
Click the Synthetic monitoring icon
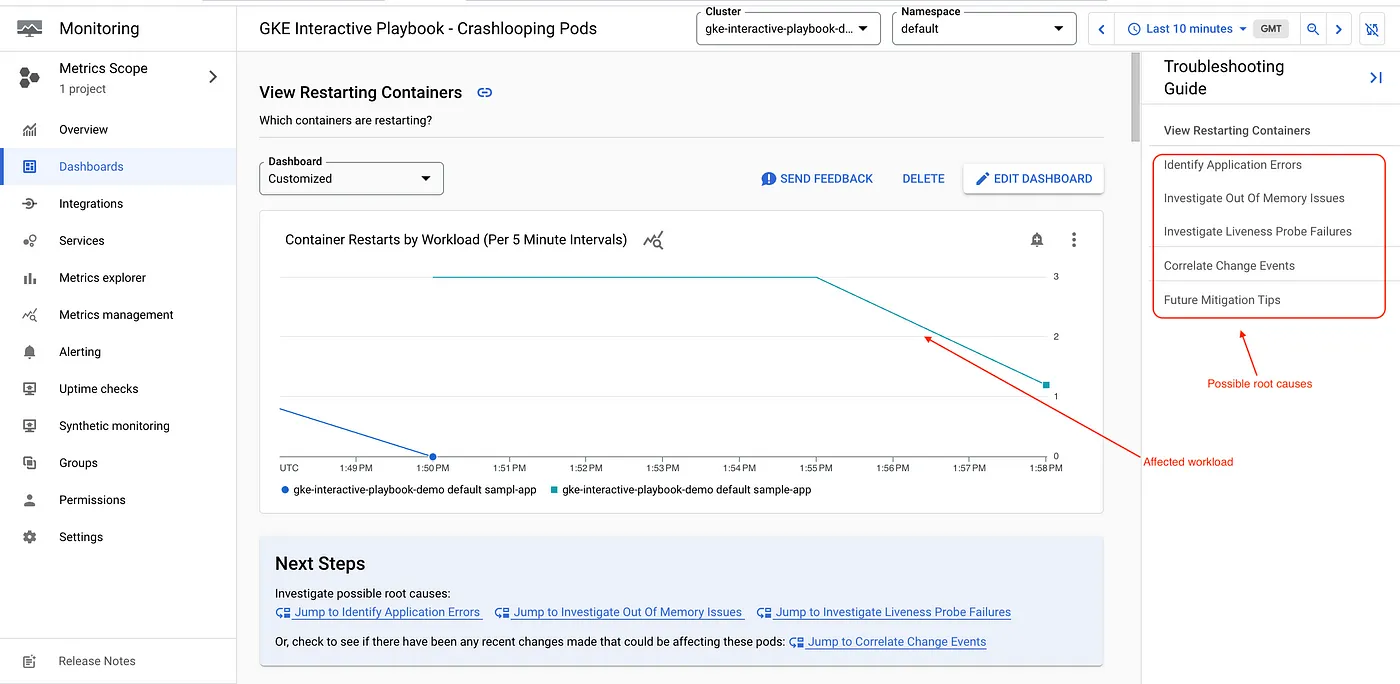click(x=30, y=426)
